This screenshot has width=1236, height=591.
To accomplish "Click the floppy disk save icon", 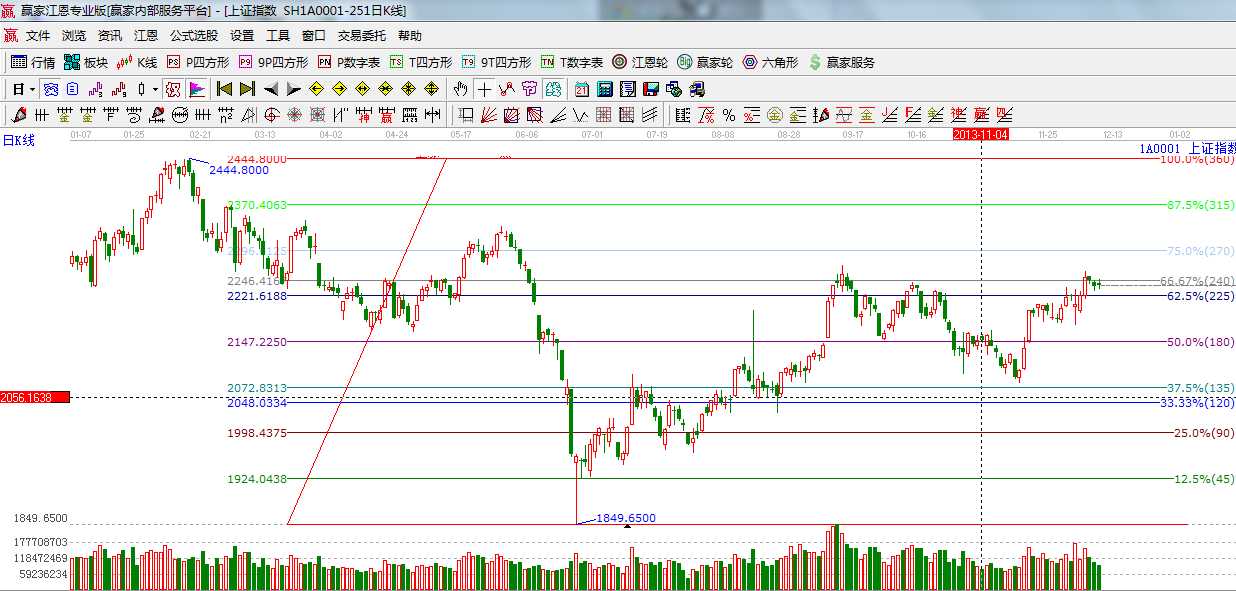I will pos(652,89).
